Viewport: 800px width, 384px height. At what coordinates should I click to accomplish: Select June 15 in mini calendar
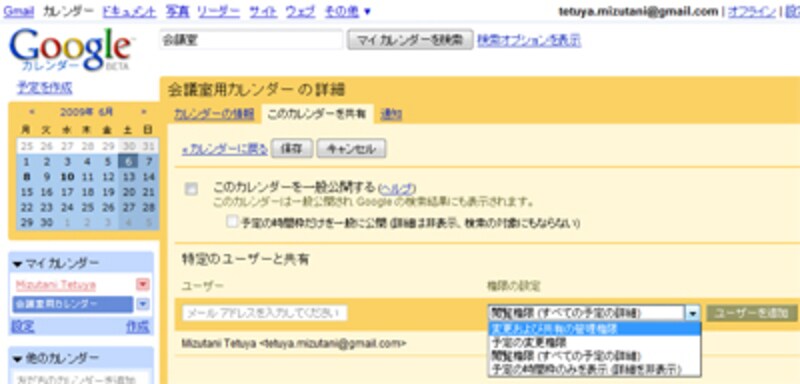27,192
